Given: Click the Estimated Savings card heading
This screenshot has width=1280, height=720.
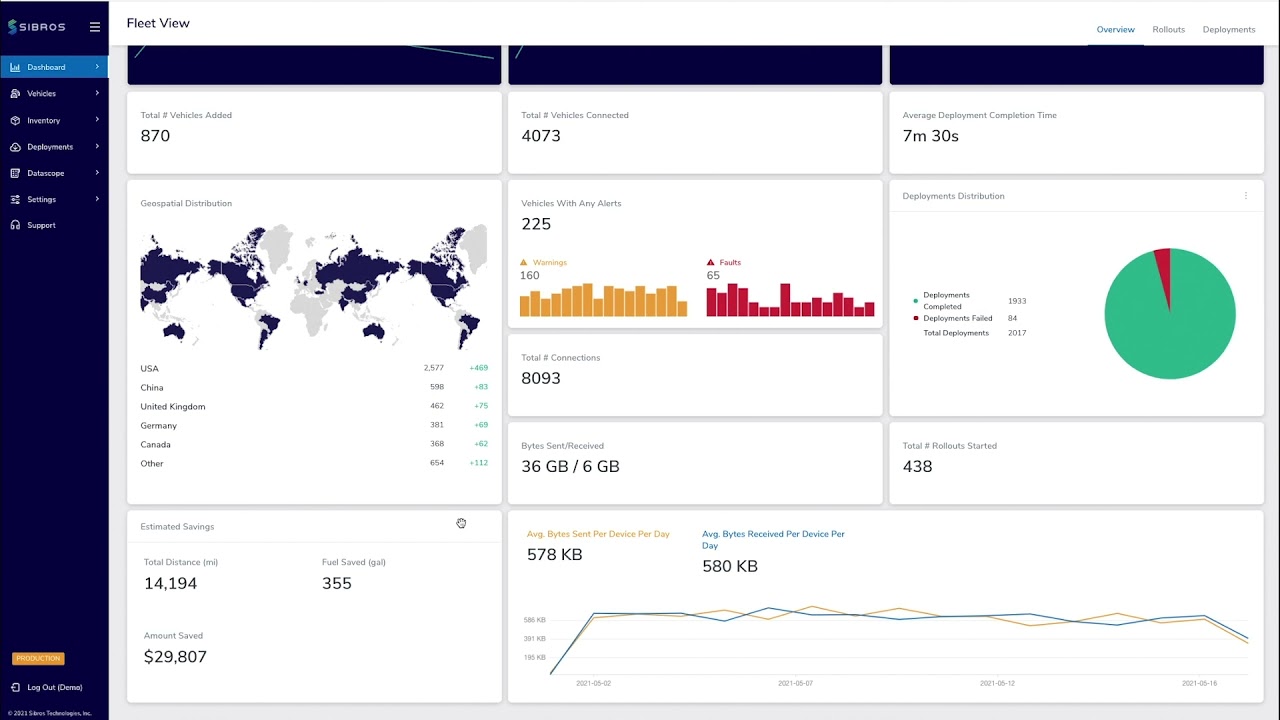Looking at the screenshot, I should [x=177, y=526].
